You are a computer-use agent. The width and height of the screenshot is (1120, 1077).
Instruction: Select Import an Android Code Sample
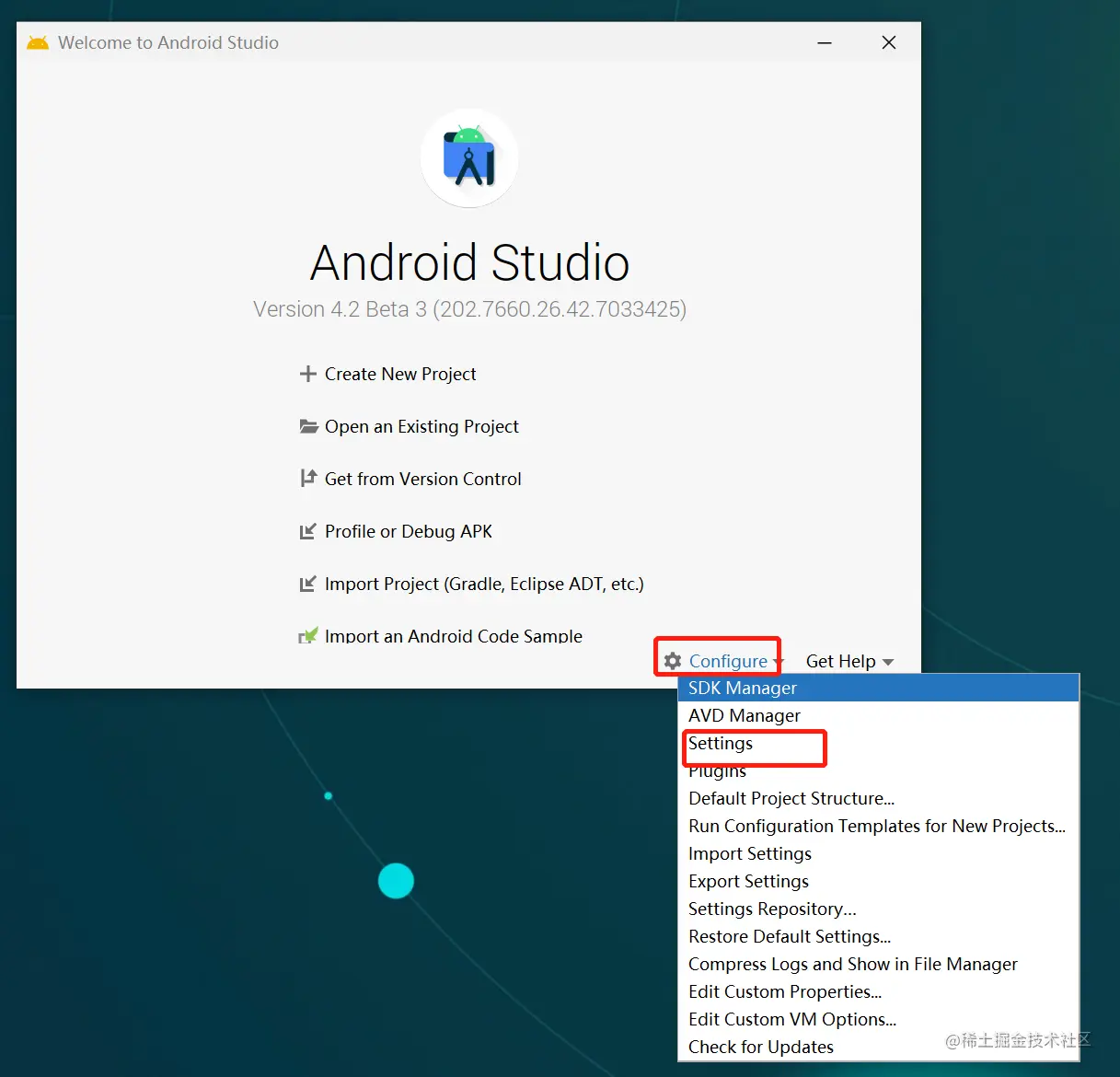tap(454, 635)
